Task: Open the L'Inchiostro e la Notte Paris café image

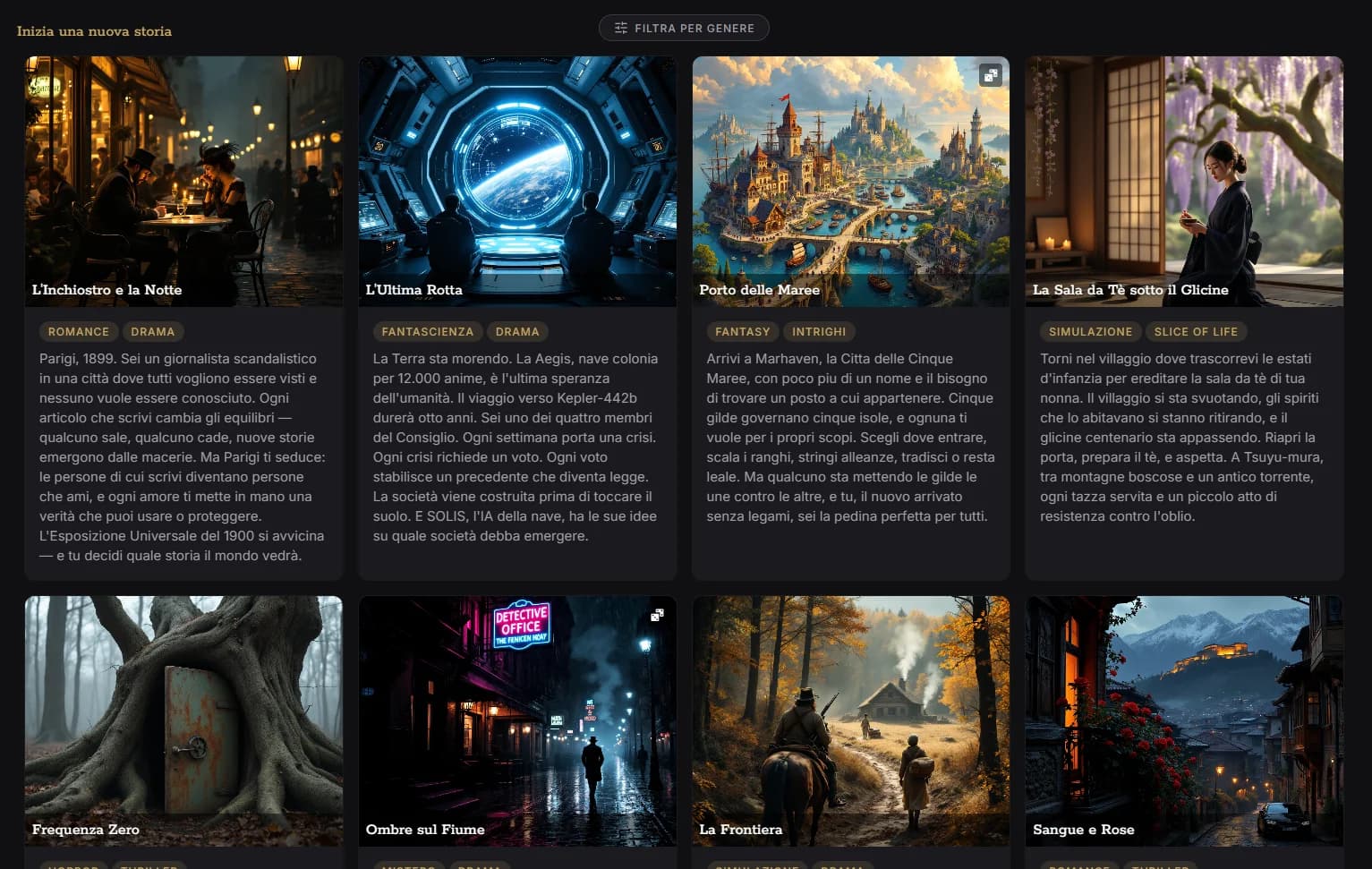Action: pos(183,182)
